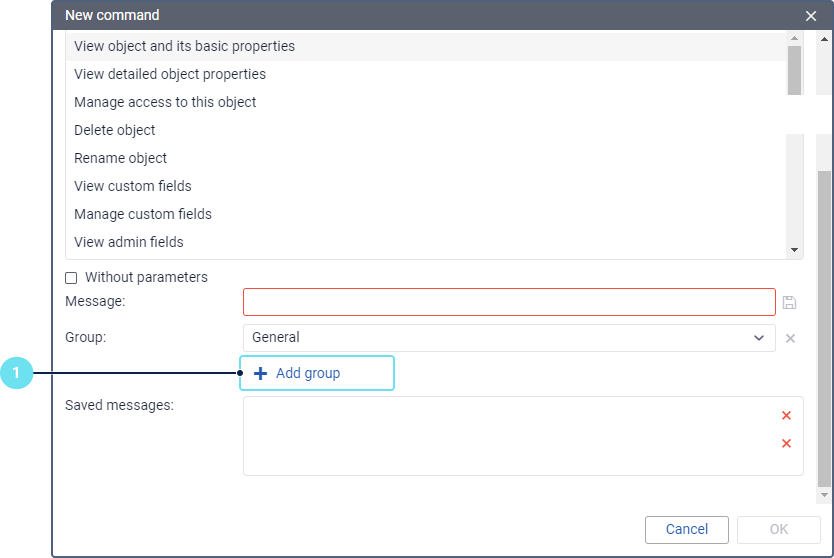Select Delete object in the list
The height and width of the screenshot is (558, 834).
tap(115, 130)
